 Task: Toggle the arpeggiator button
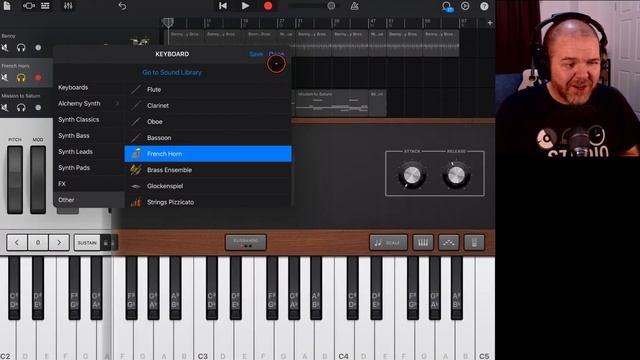coord(449,242)
